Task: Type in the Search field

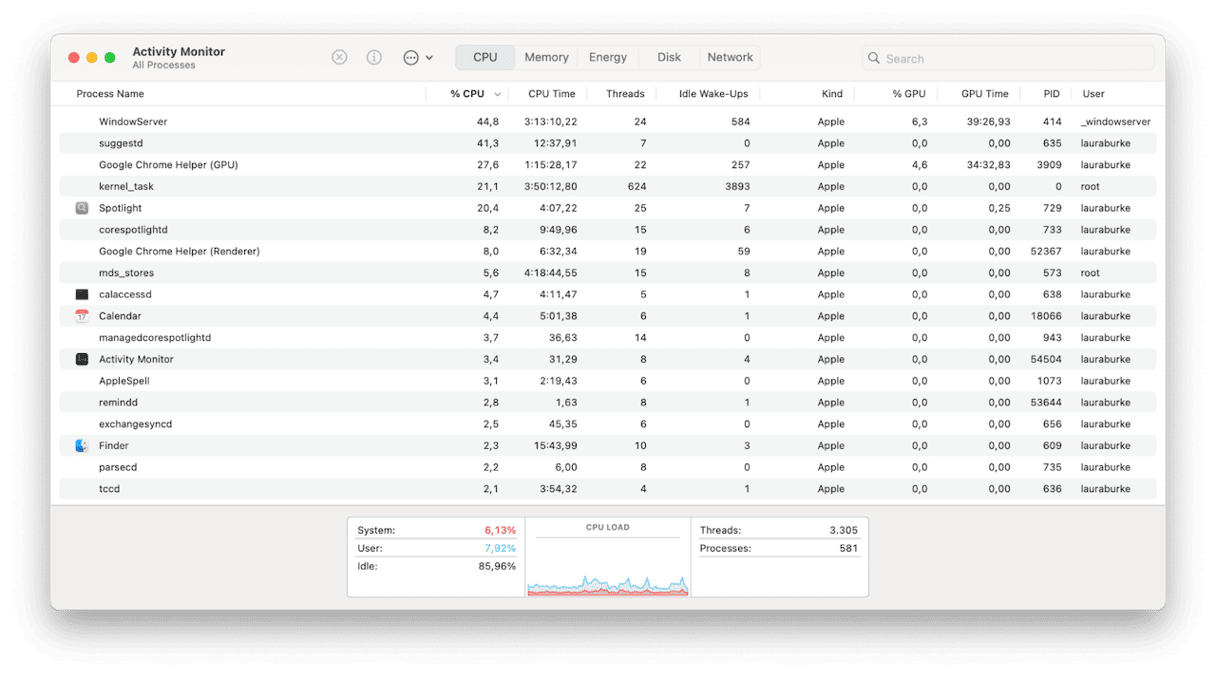Action: (x=1015, y=59)
